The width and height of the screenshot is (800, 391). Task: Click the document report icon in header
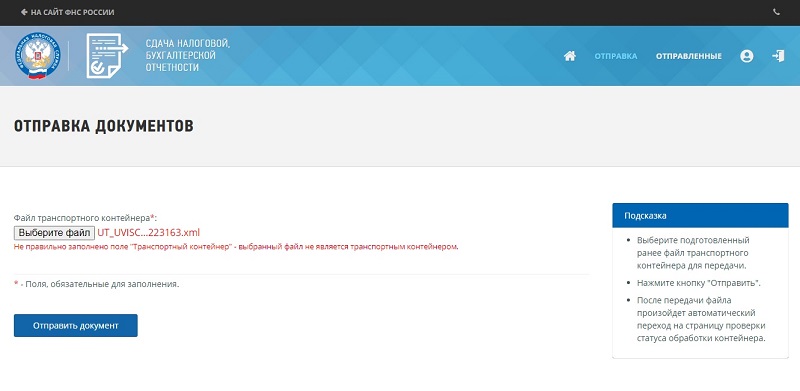[107, 56]
